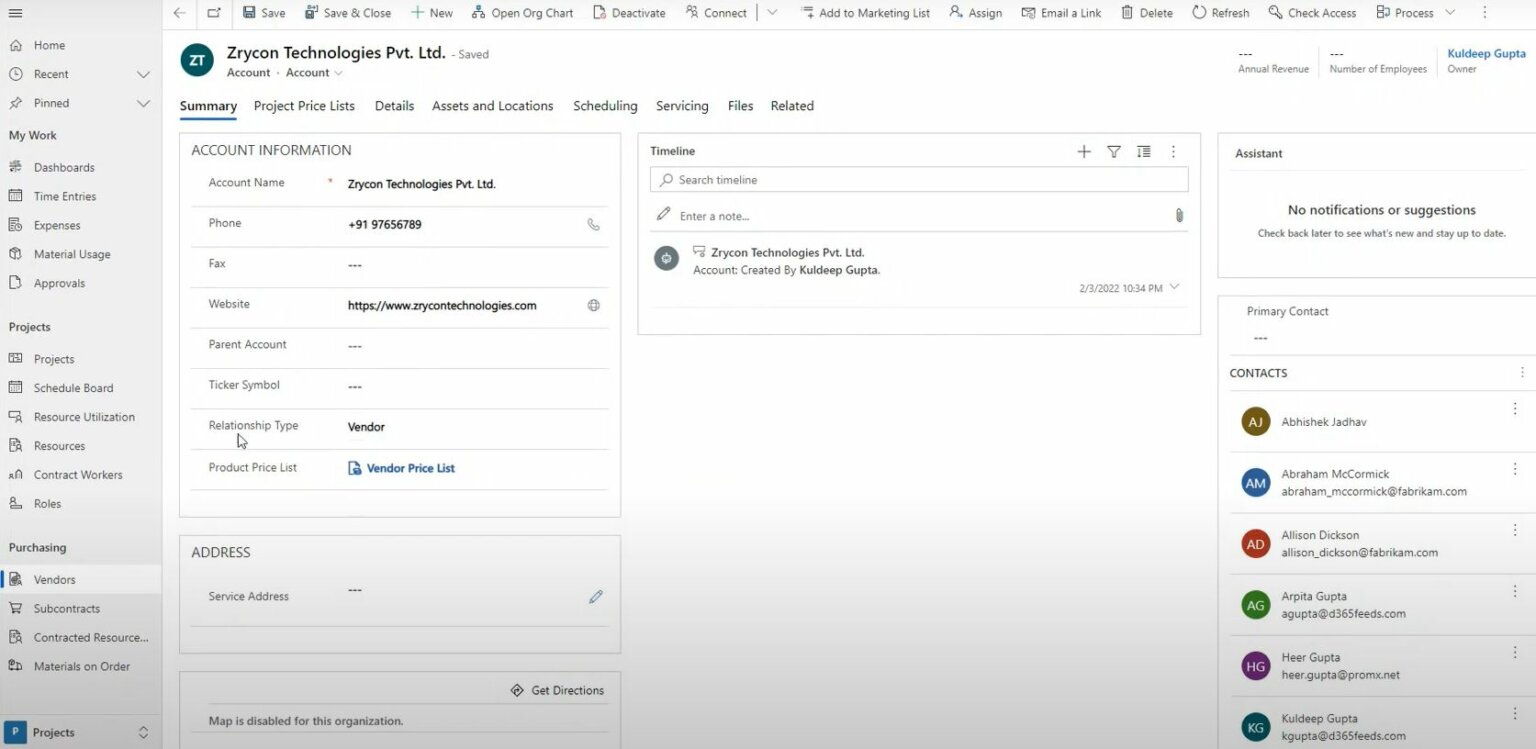Screen dimensions: 1536x749
Task: Open the Timeline more commands menu
Action: [x=1173, y=151]
